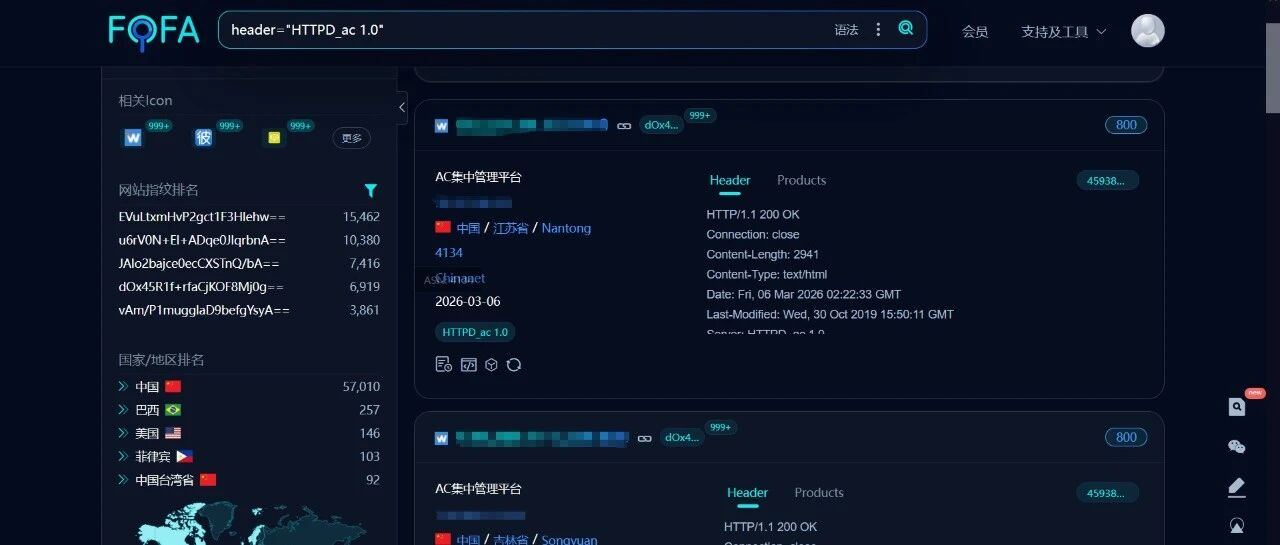Collapse the left sidebar with arrow handle

tap(402, 106)
